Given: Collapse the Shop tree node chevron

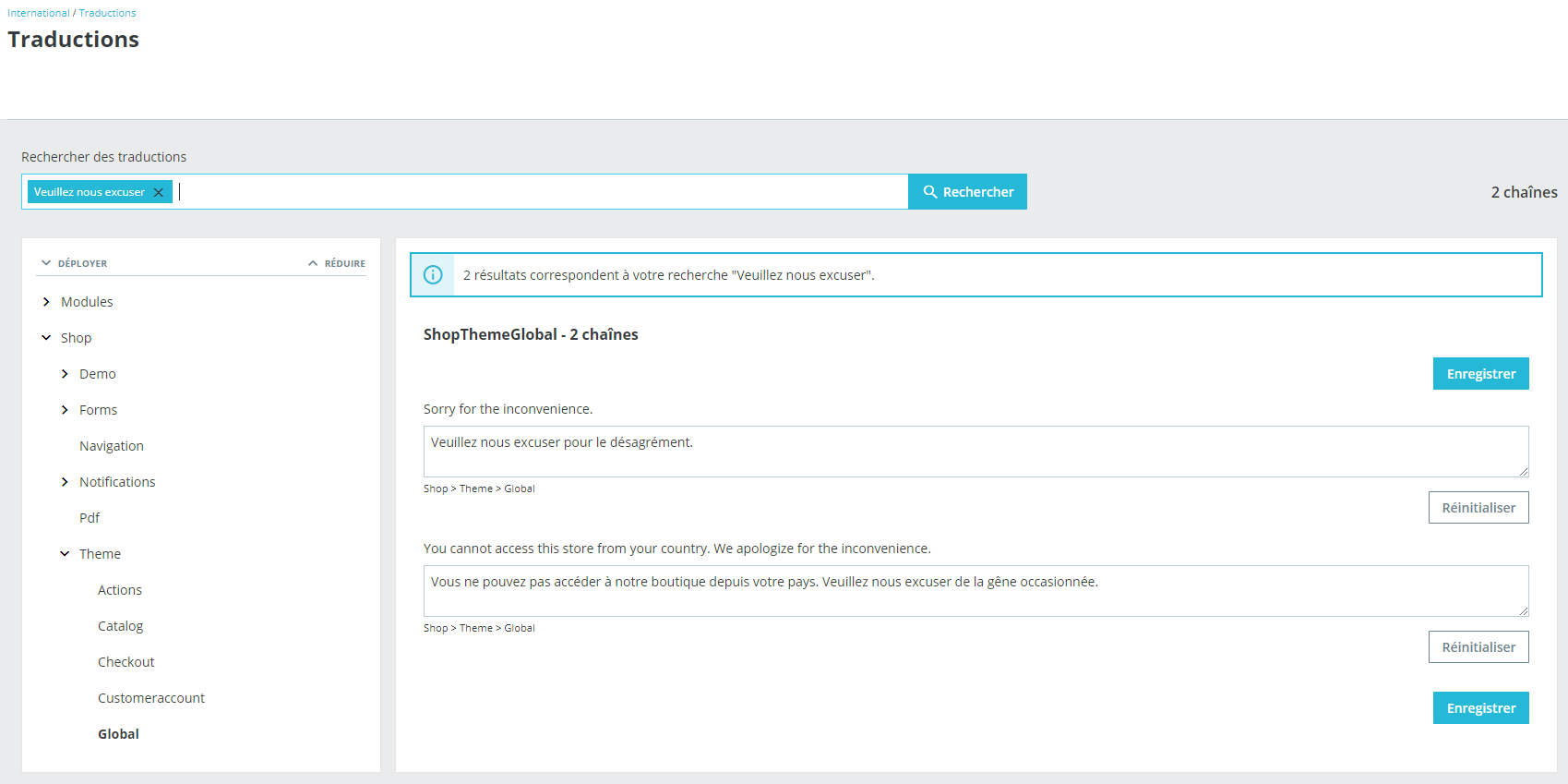Looking at the screenshot, I should (x=46, y=338).
